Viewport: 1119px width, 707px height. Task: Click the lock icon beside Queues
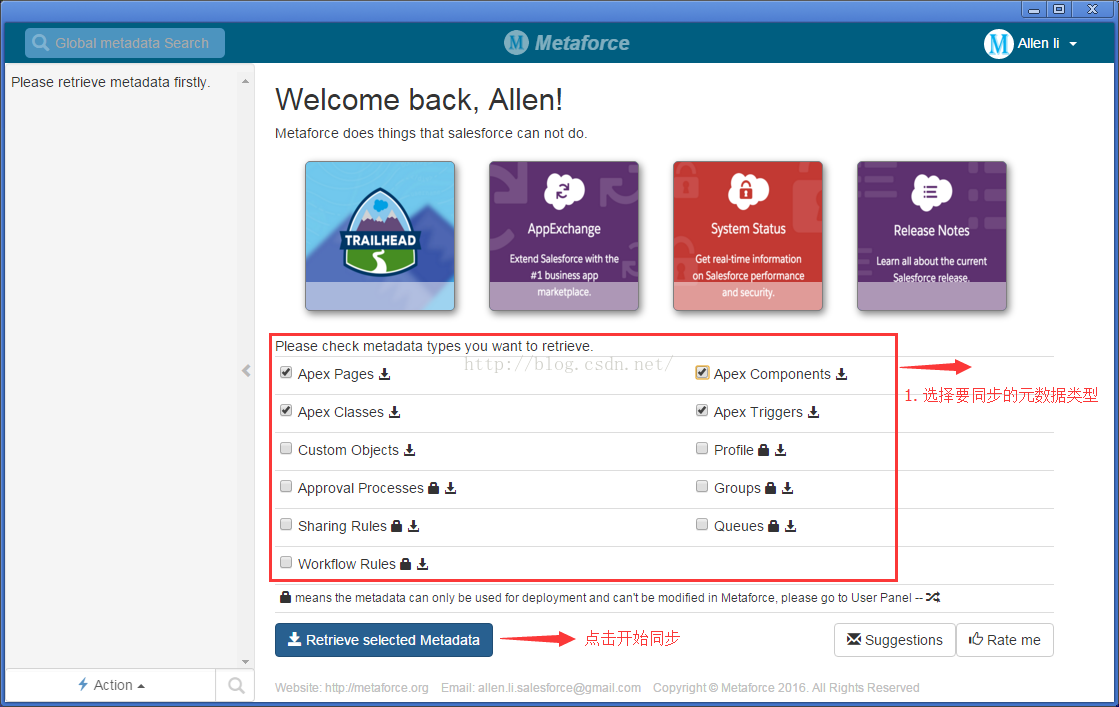click(774, 526)
